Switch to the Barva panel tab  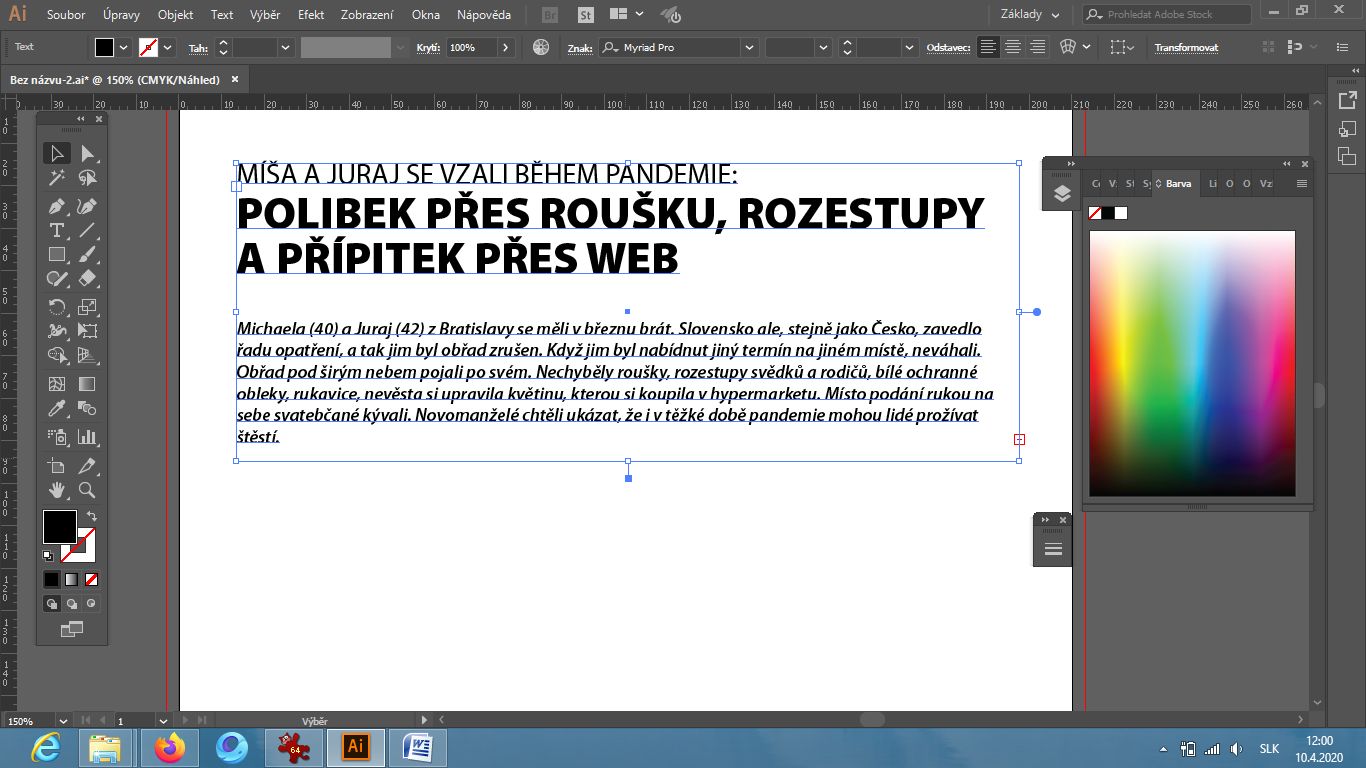coord(1178,184)
